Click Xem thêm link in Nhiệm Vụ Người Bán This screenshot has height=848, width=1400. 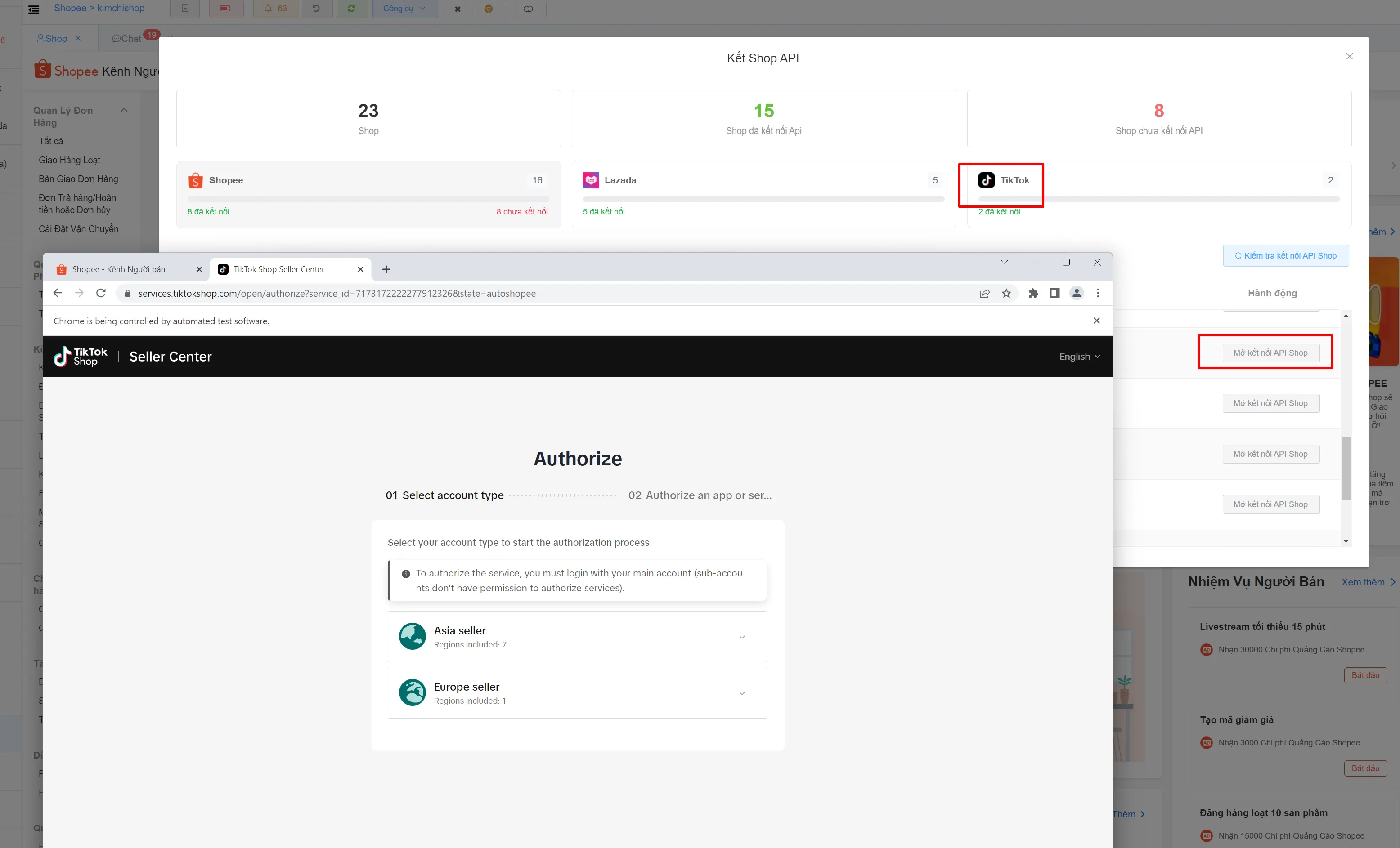1368,582
